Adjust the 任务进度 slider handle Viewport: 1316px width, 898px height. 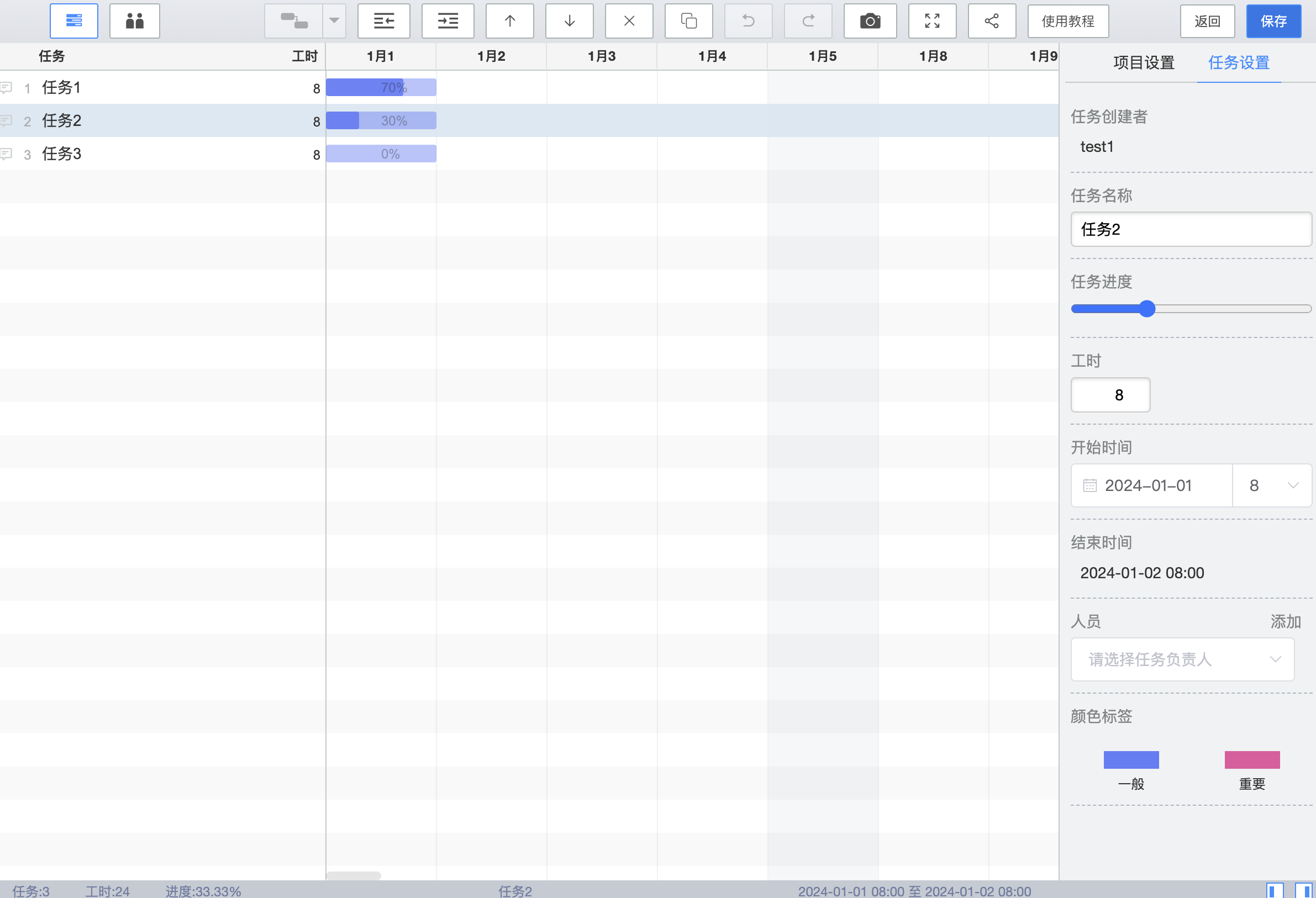(x=1147, y=309)
